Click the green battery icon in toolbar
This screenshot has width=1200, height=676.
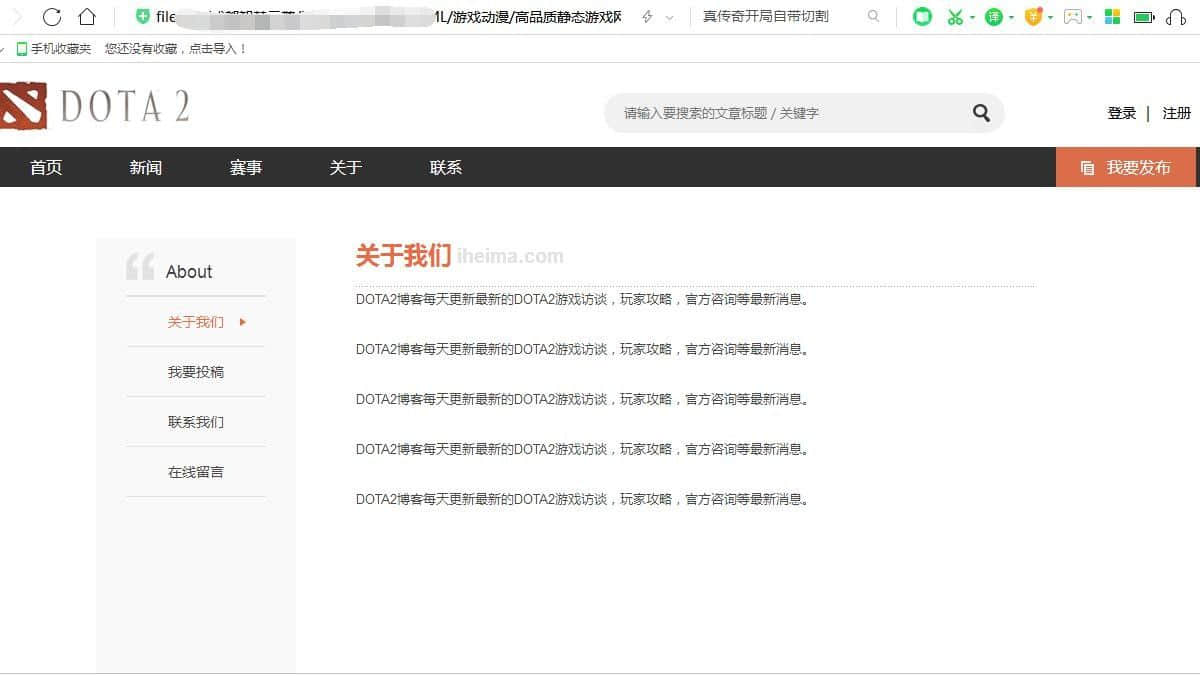pyautogui.click(x=1143, y=17)
